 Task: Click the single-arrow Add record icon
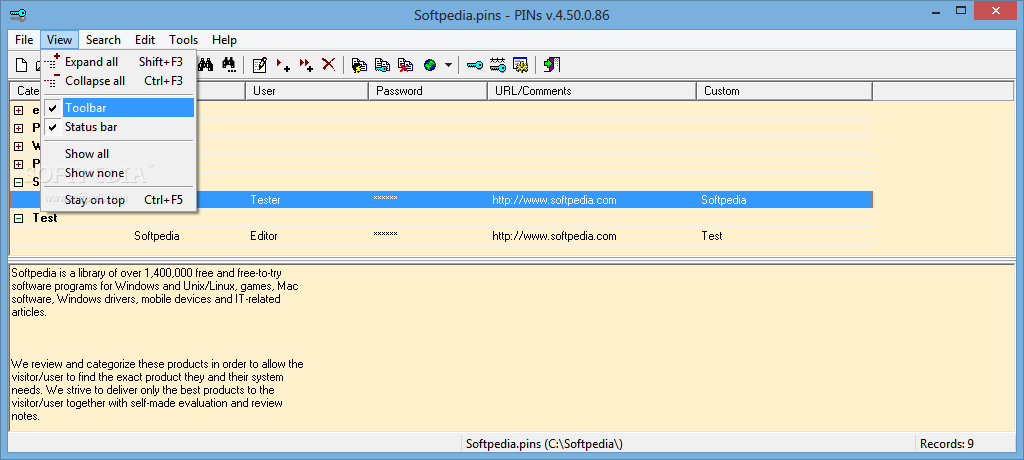pyautogui.click(x=283, y=65)
